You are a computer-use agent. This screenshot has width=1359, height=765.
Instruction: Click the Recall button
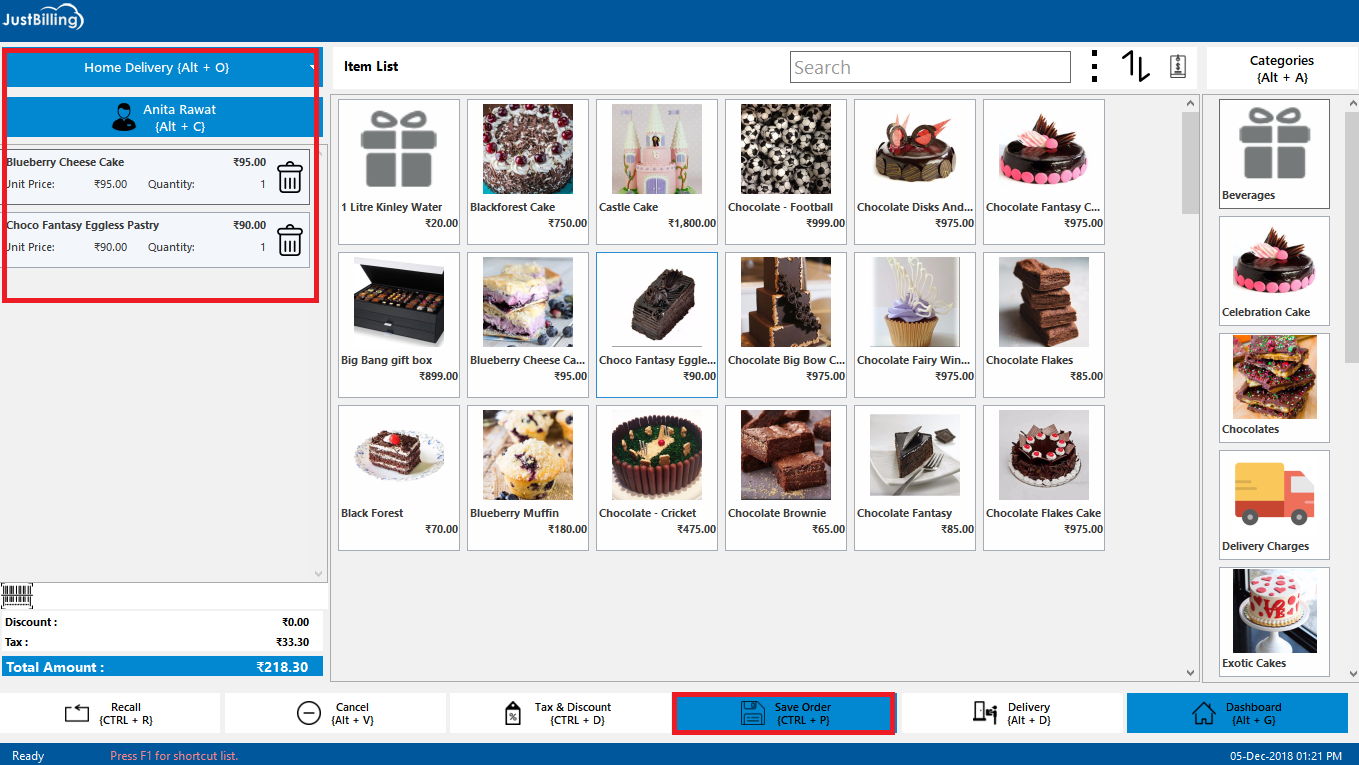click(x=110, y=713)
